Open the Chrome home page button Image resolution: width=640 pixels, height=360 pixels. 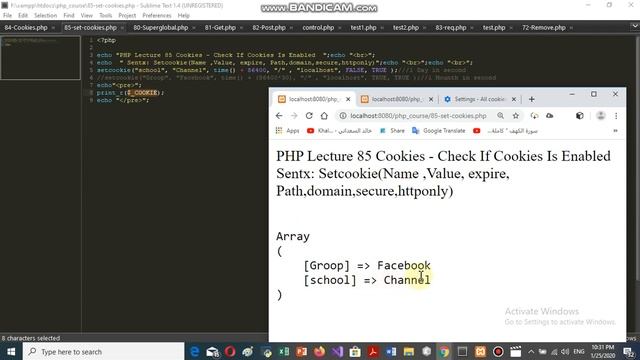[324, 116]
